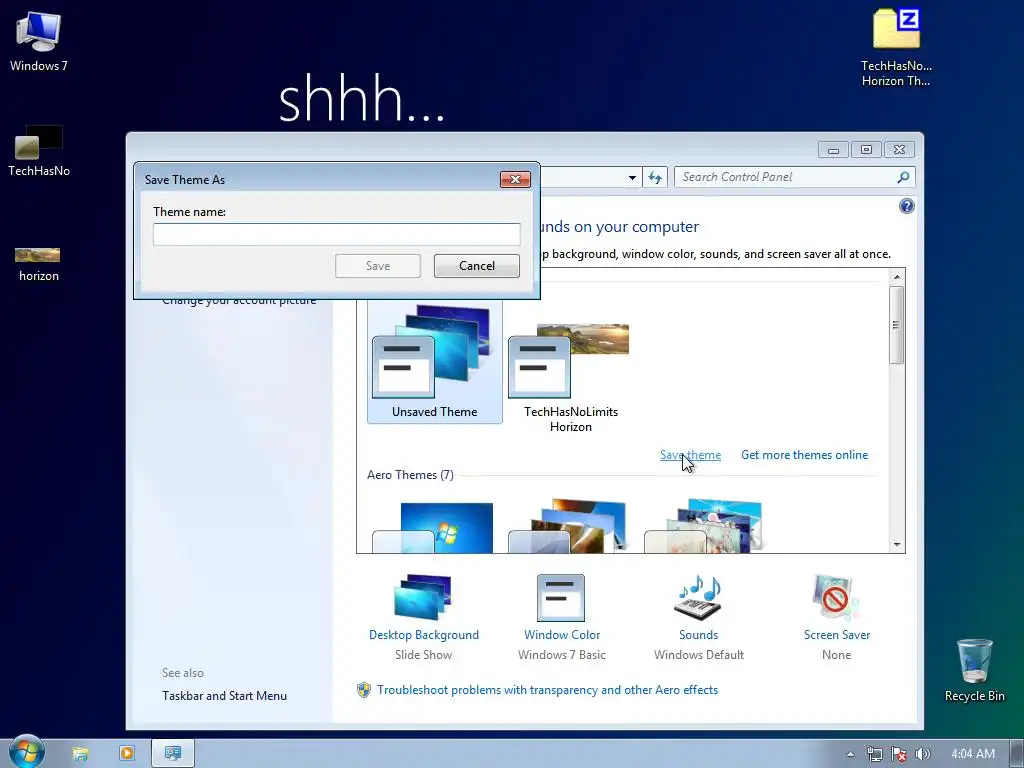Click the Show desktop strip

1017,754
